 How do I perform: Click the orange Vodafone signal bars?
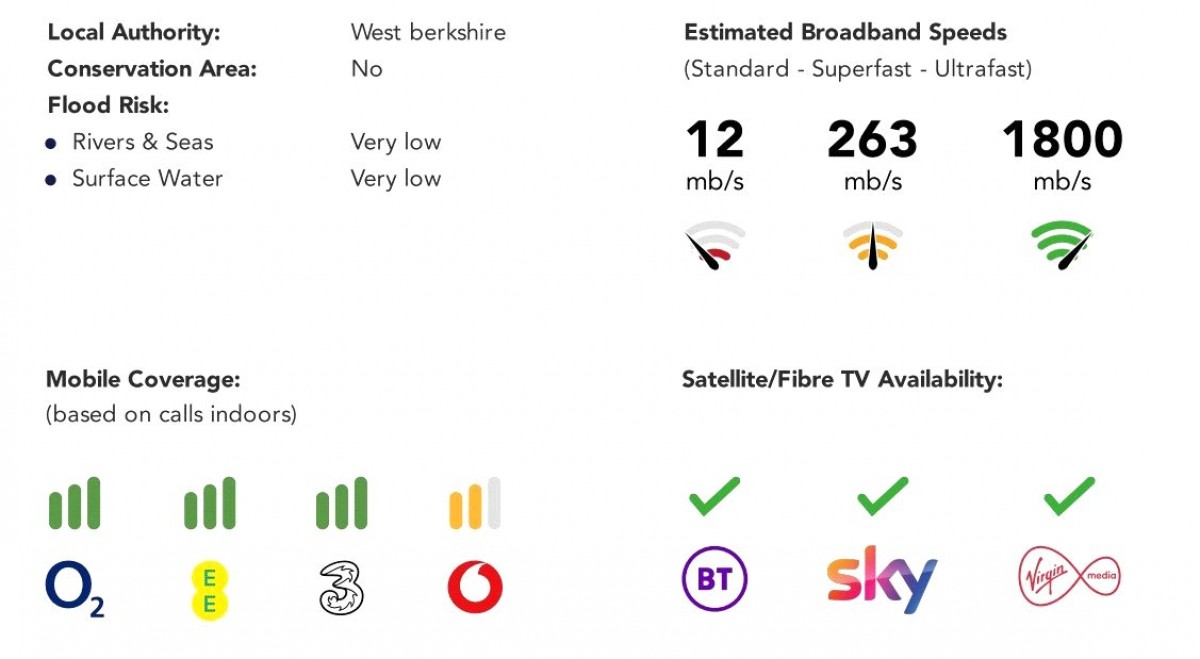click(x=475, y=503)
